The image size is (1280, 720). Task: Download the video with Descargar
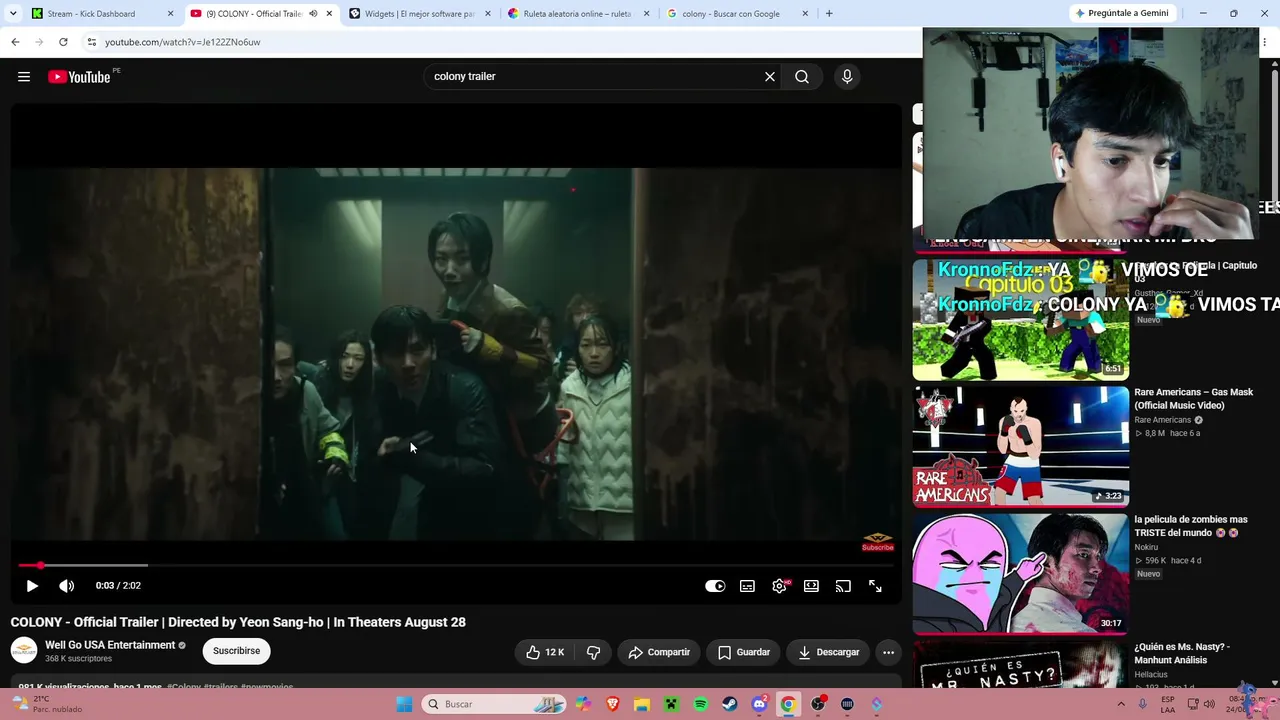click(x=829, y=652)
